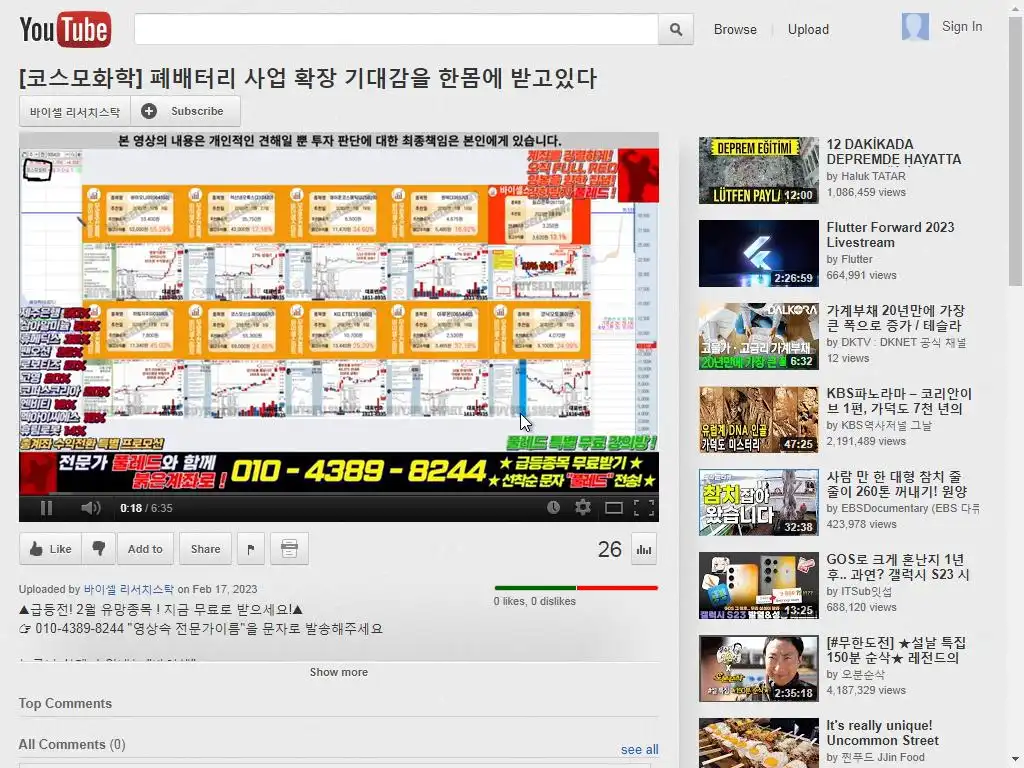Image resolution: width=1024 pixels, height=768 pixels.
Task: Click title 12 DAKİKADA DEPREMDE HAYATTA
Action: click(x=893, y=152)
